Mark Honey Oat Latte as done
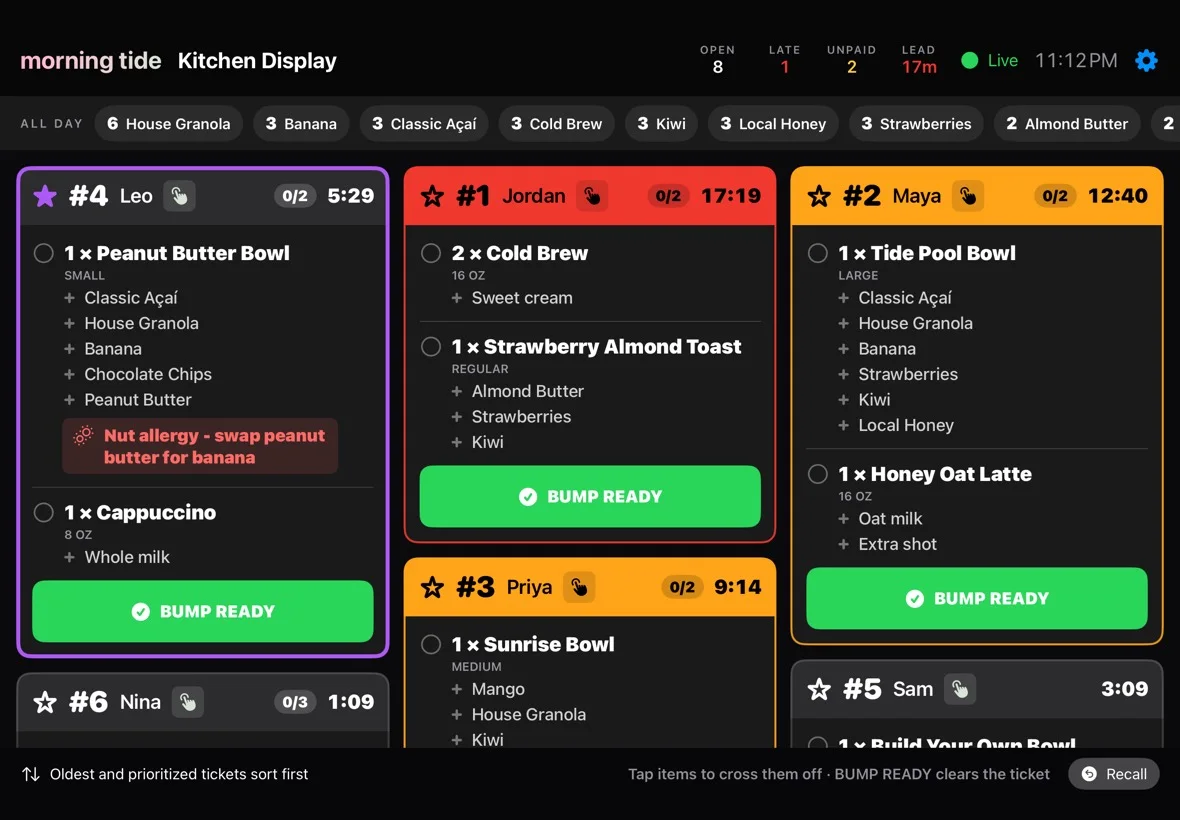 [x=818, y=474]
